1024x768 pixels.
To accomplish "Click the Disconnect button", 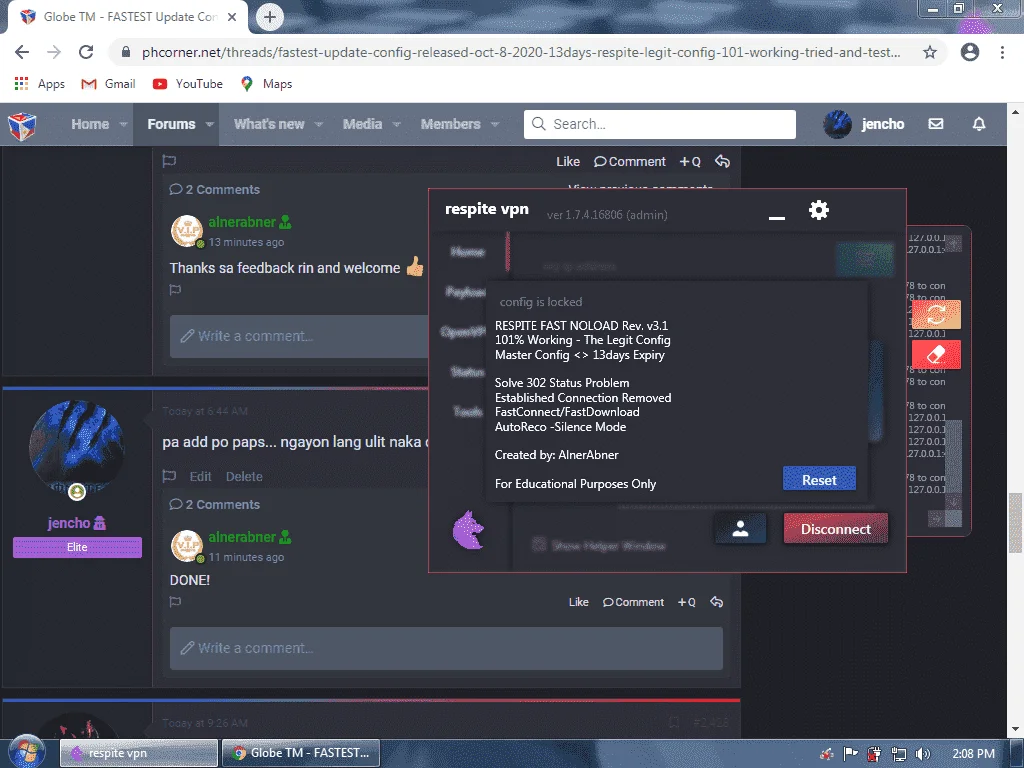I will [835, 528].
